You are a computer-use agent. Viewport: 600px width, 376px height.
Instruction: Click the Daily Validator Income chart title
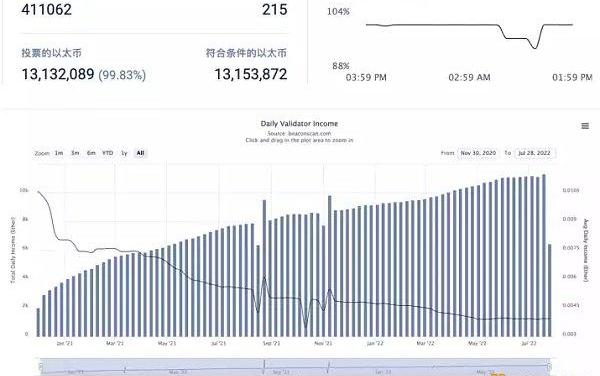(299, 124)
